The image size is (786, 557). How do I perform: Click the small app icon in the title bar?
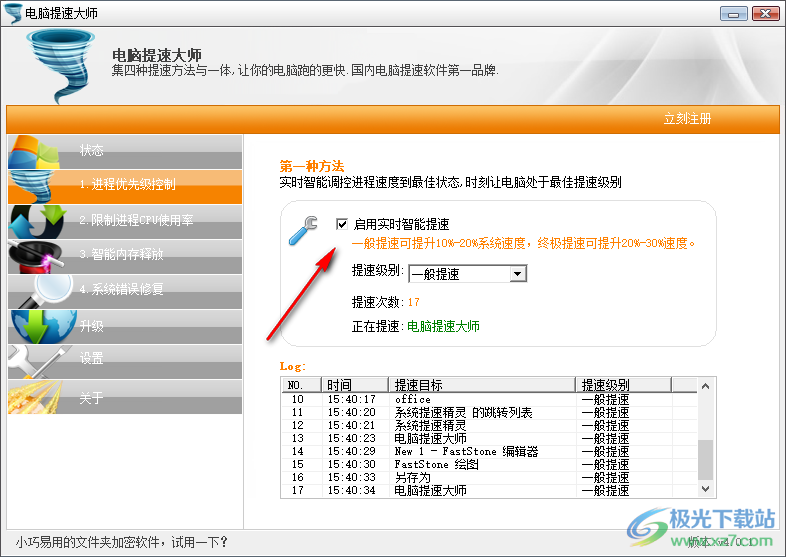pos(12,12)
